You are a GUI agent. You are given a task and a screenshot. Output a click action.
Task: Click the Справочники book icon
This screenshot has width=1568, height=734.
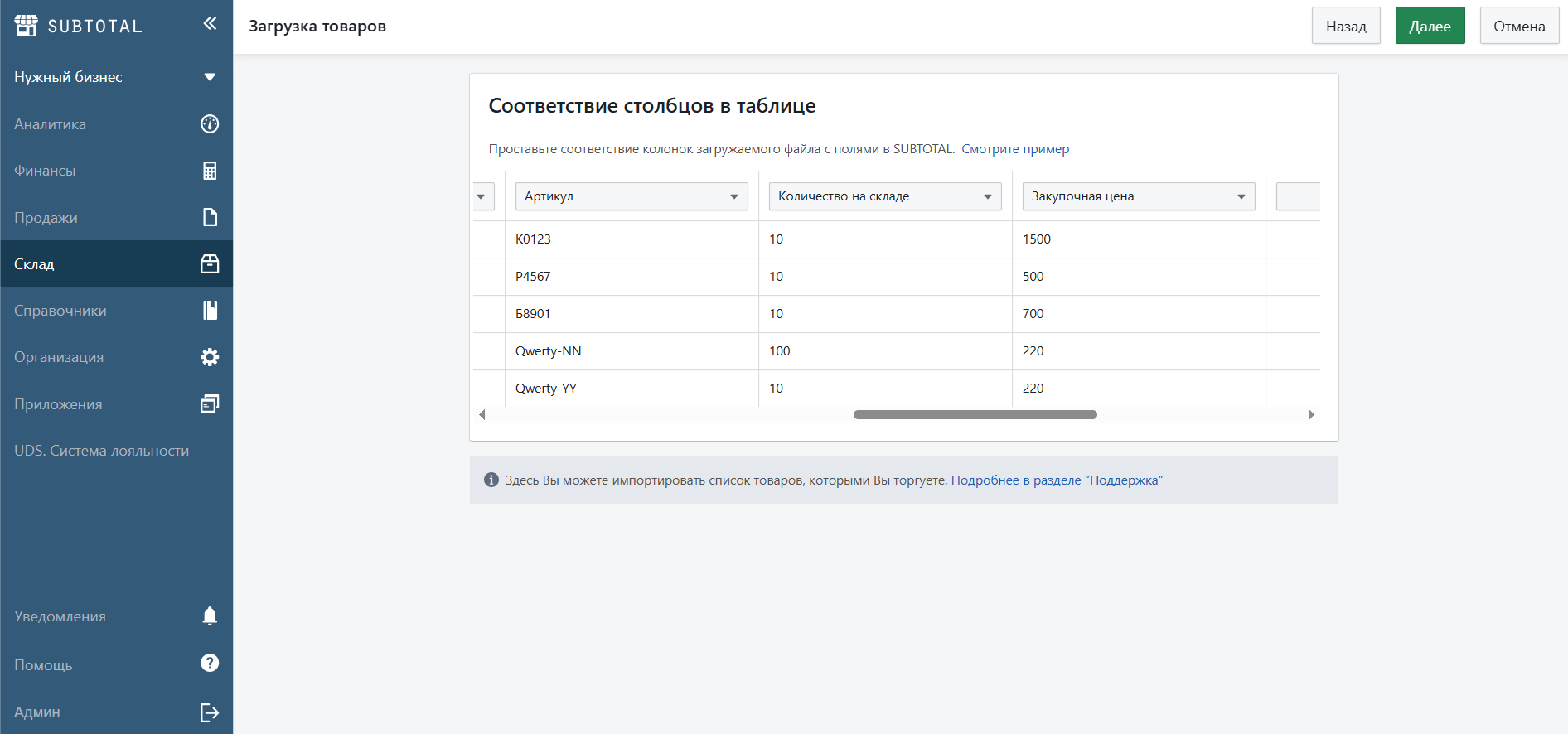point(210,311)
